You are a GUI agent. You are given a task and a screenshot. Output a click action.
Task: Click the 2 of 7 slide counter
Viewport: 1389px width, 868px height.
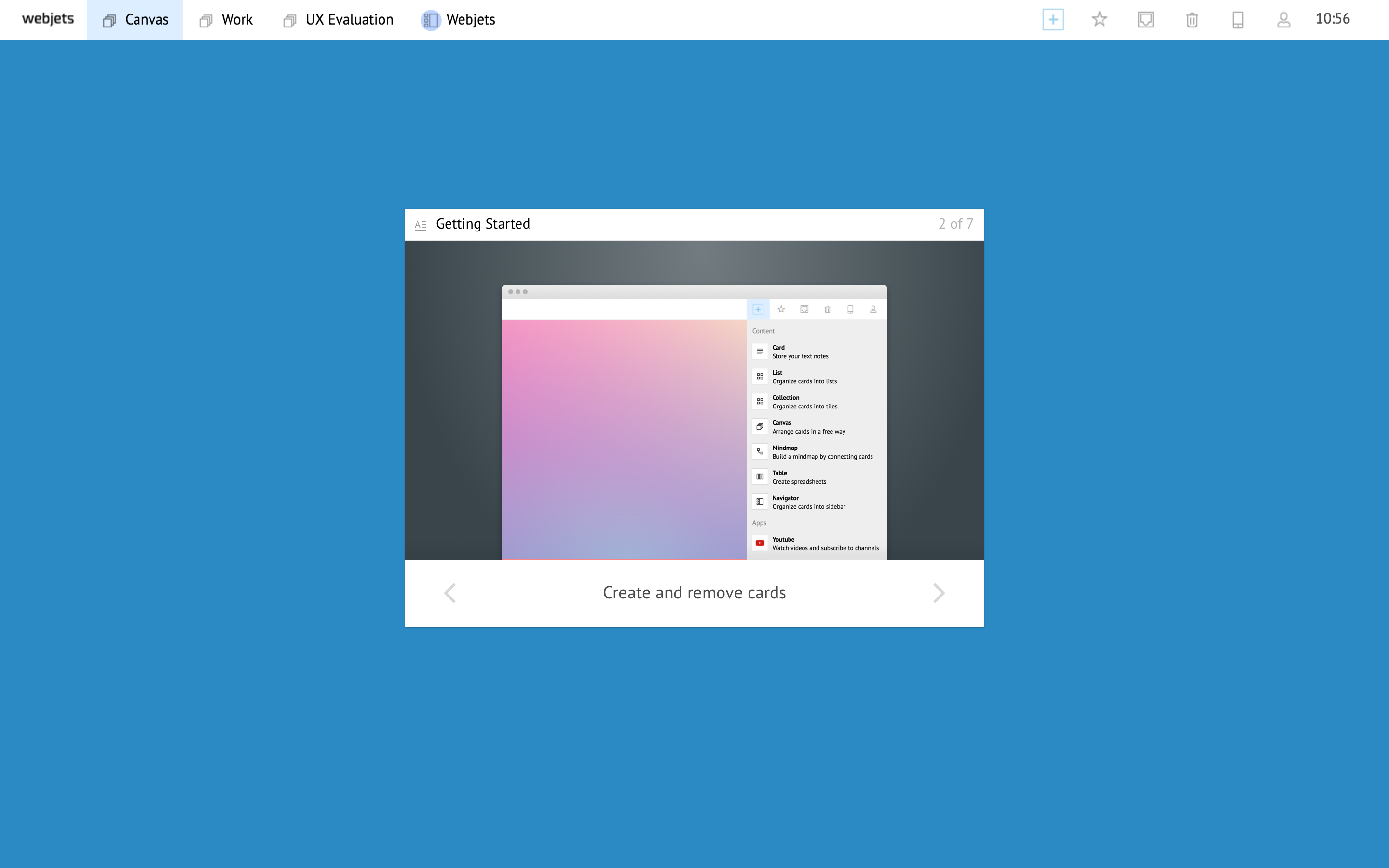955,224
